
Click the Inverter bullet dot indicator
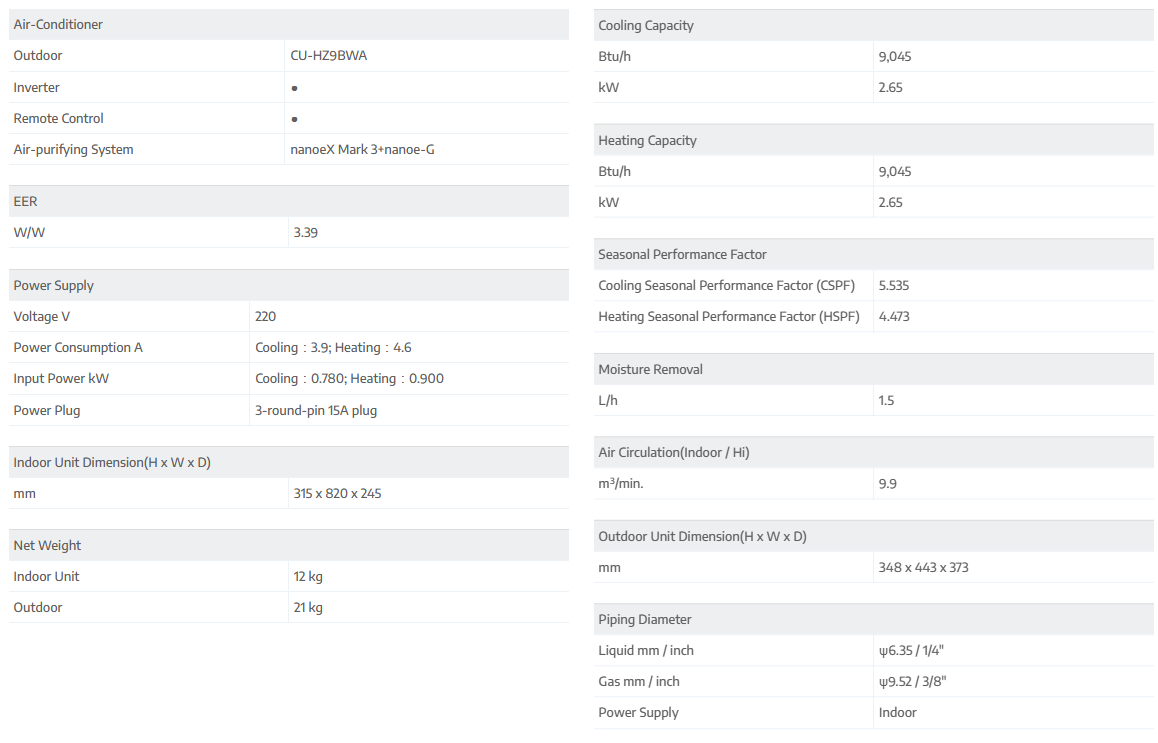(294, 88)
